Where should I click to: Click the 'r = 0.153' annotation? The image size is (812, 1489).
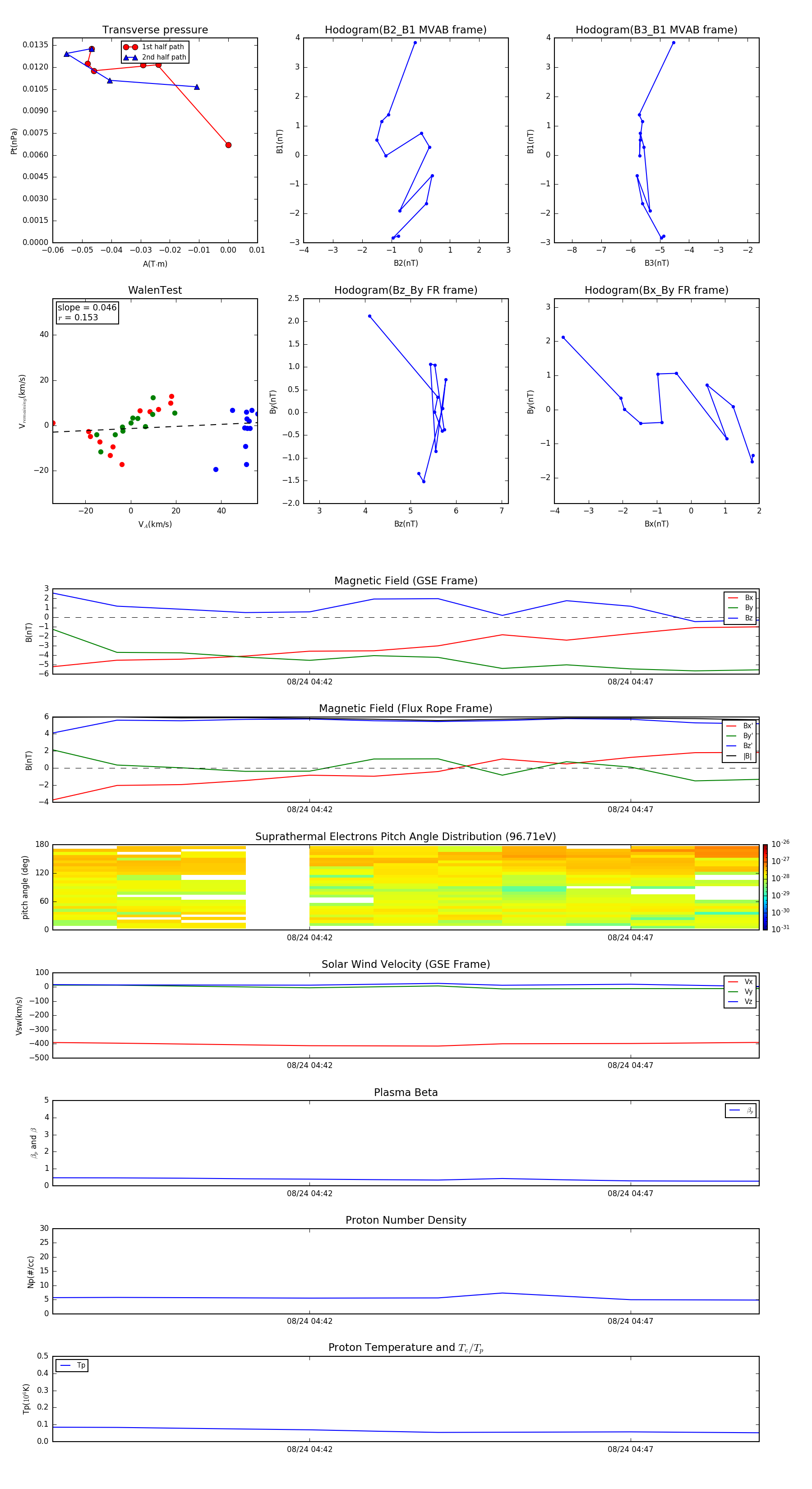click(x=78, y=317)
